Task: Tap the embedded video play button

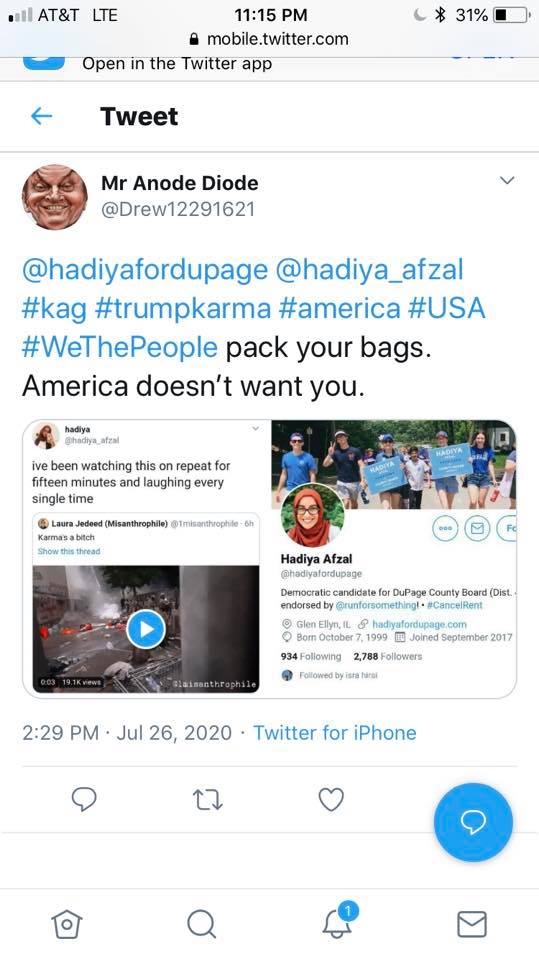Action: pyautogui.click(x=146, y=629)
